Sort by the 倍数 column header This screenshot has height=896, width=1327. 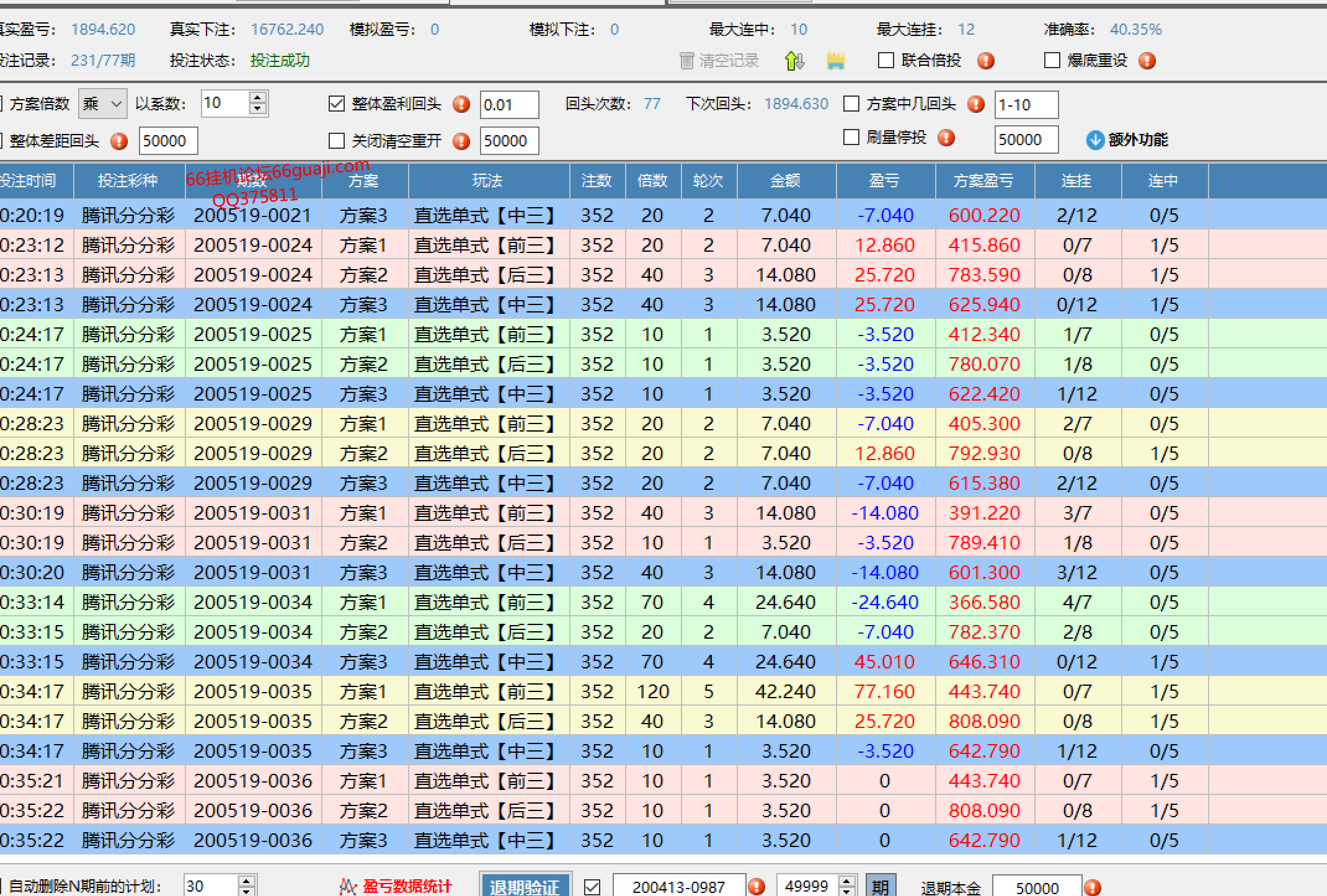click(x=653, y=180)
